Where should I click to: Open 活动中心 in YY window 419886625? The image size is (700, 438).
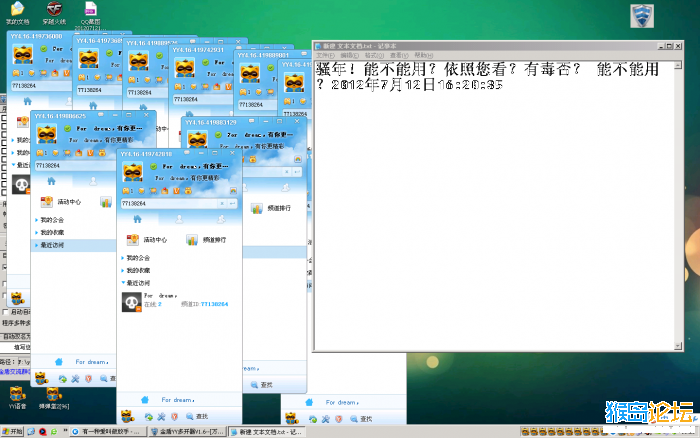coord(61,202)
